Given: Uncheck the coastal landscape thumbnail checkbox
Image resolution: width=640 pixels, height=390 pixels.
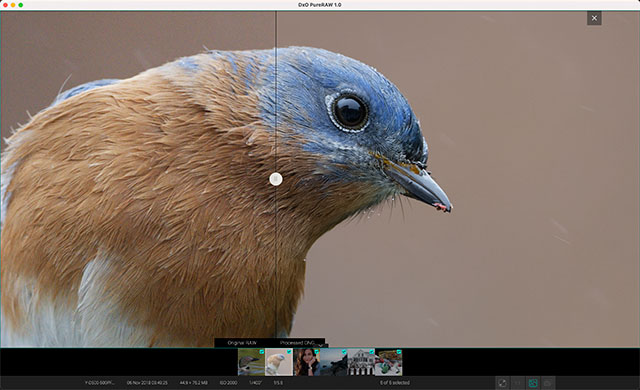Looking at the screenshot, I should coord(344,351).
